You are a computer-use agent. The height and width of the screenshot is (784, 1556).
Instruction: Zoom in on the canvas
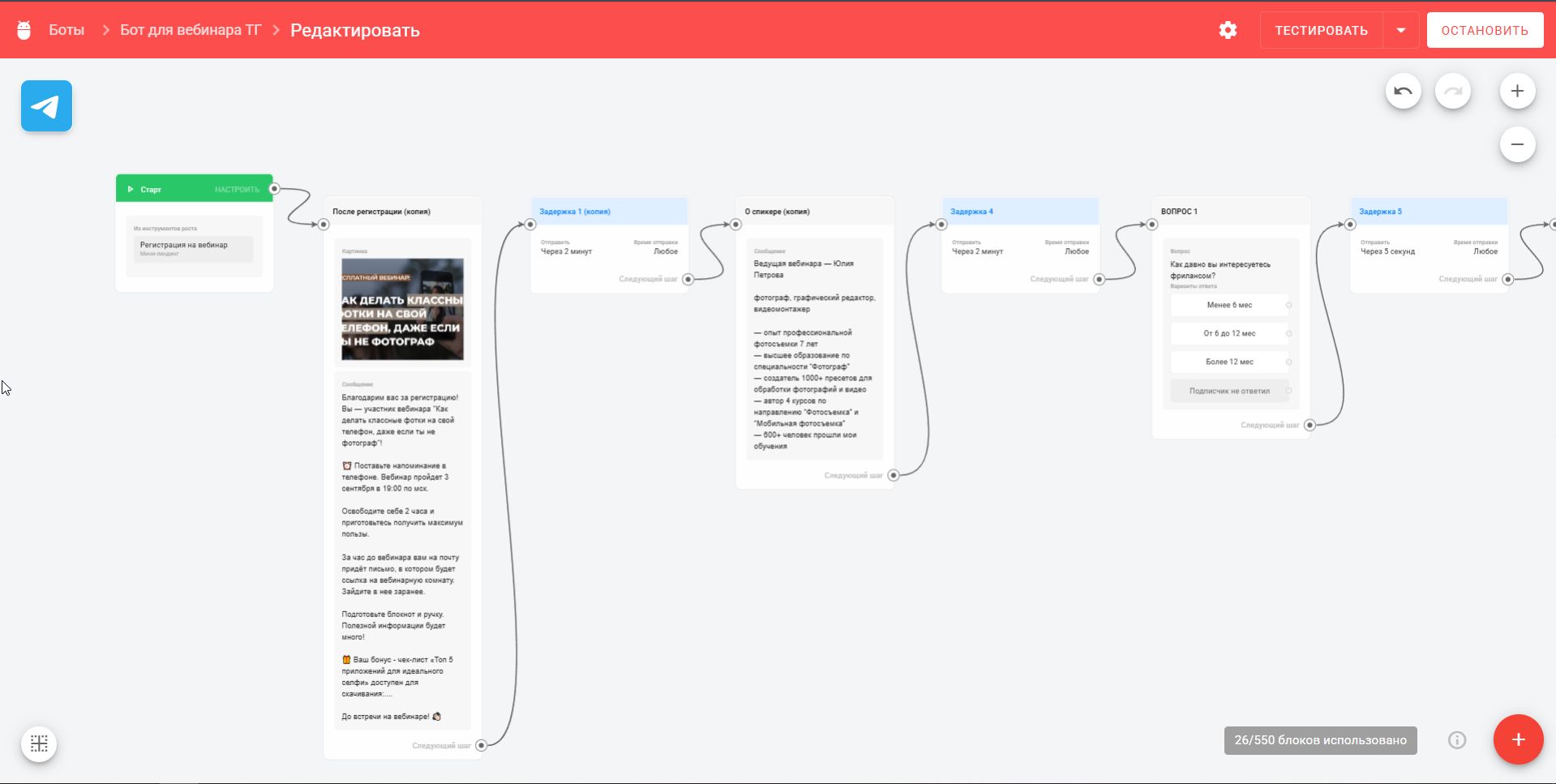pyautogui.click(x=1517, y=91)
